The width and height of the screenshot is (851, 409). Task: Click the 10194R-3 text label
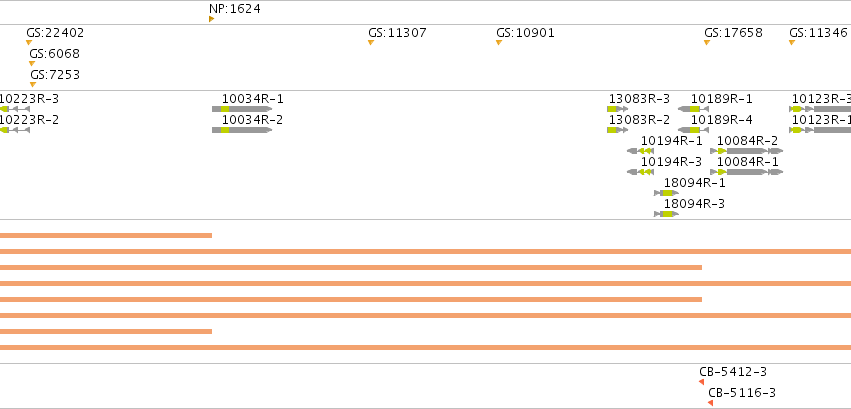pos(671,162)
